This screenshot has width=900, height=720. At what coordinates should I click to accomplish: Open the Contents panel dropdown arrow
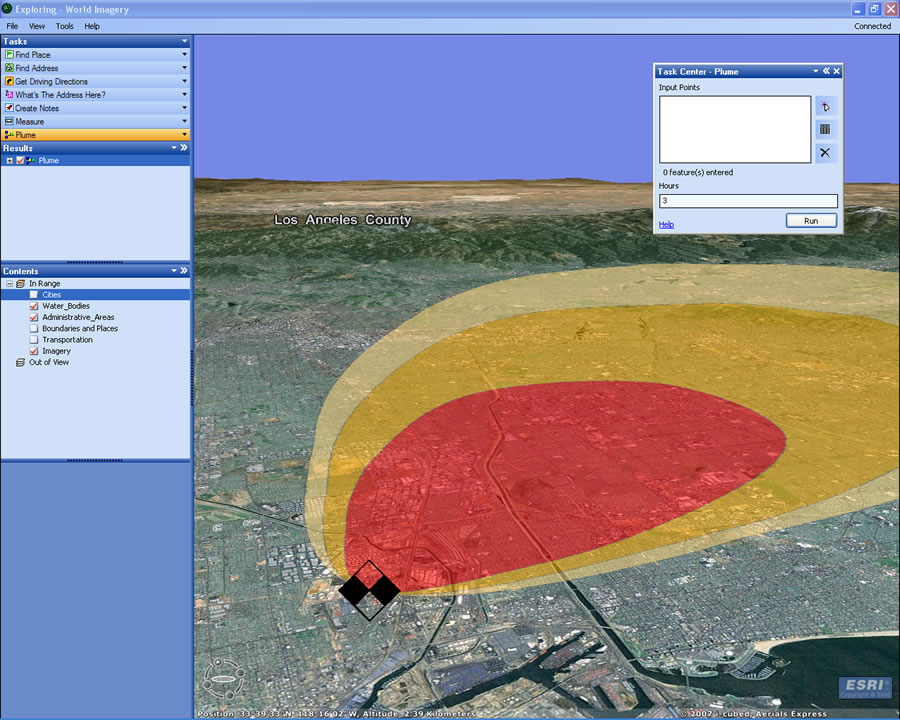click(x=174, y=270)
